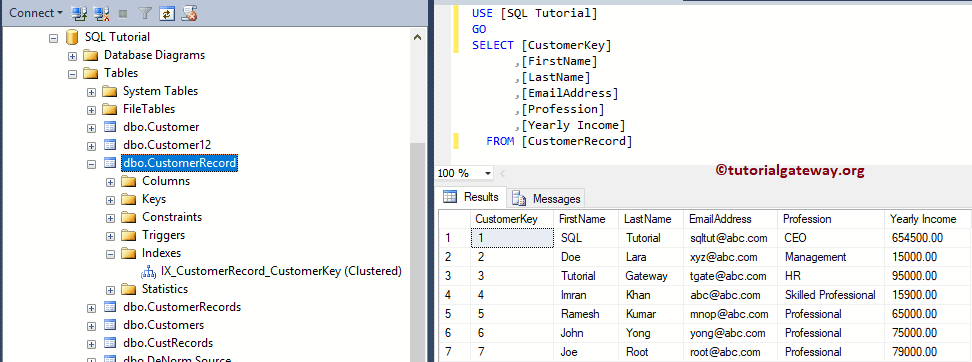Expand the Columns folder
The image size is (972, 362).
(x=111, y=182)
